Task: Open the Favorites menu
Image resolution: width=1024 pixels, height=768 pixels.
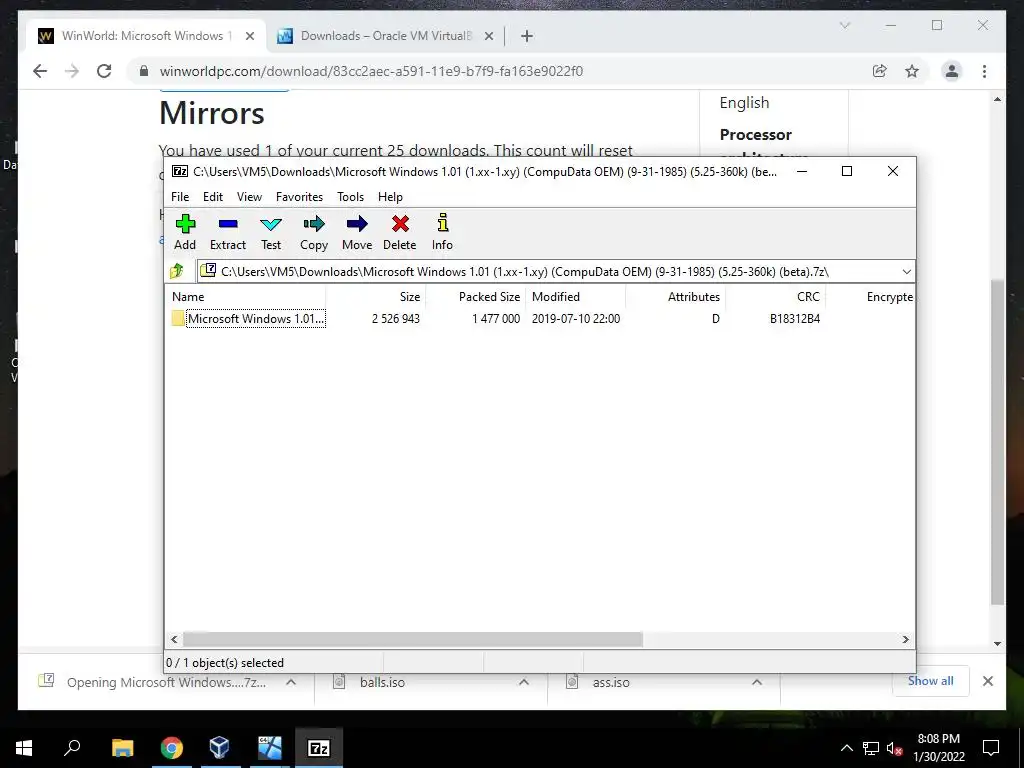Action: pos(299,197)
